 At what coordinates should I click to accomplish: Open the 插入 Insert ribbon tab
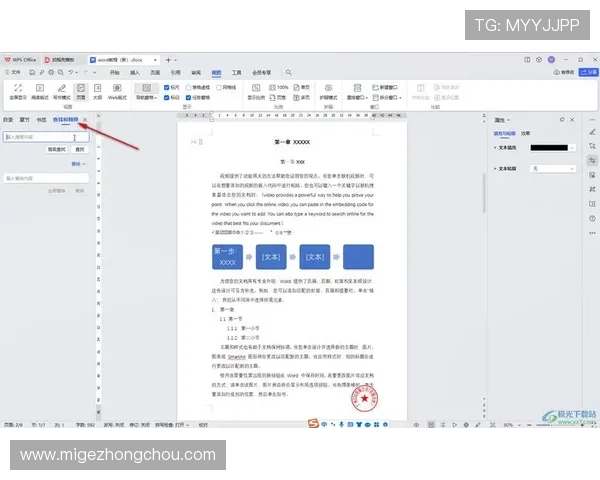[x=135, y=73]
